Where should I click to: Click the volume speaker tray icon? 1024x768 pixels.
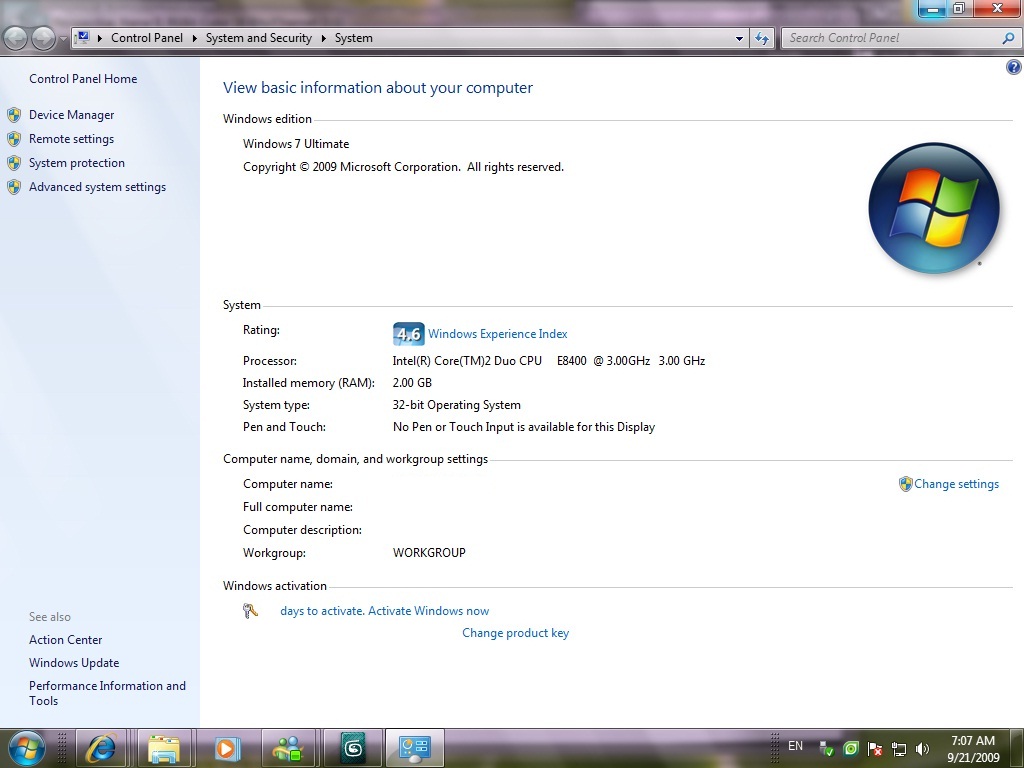pos(922,748)
